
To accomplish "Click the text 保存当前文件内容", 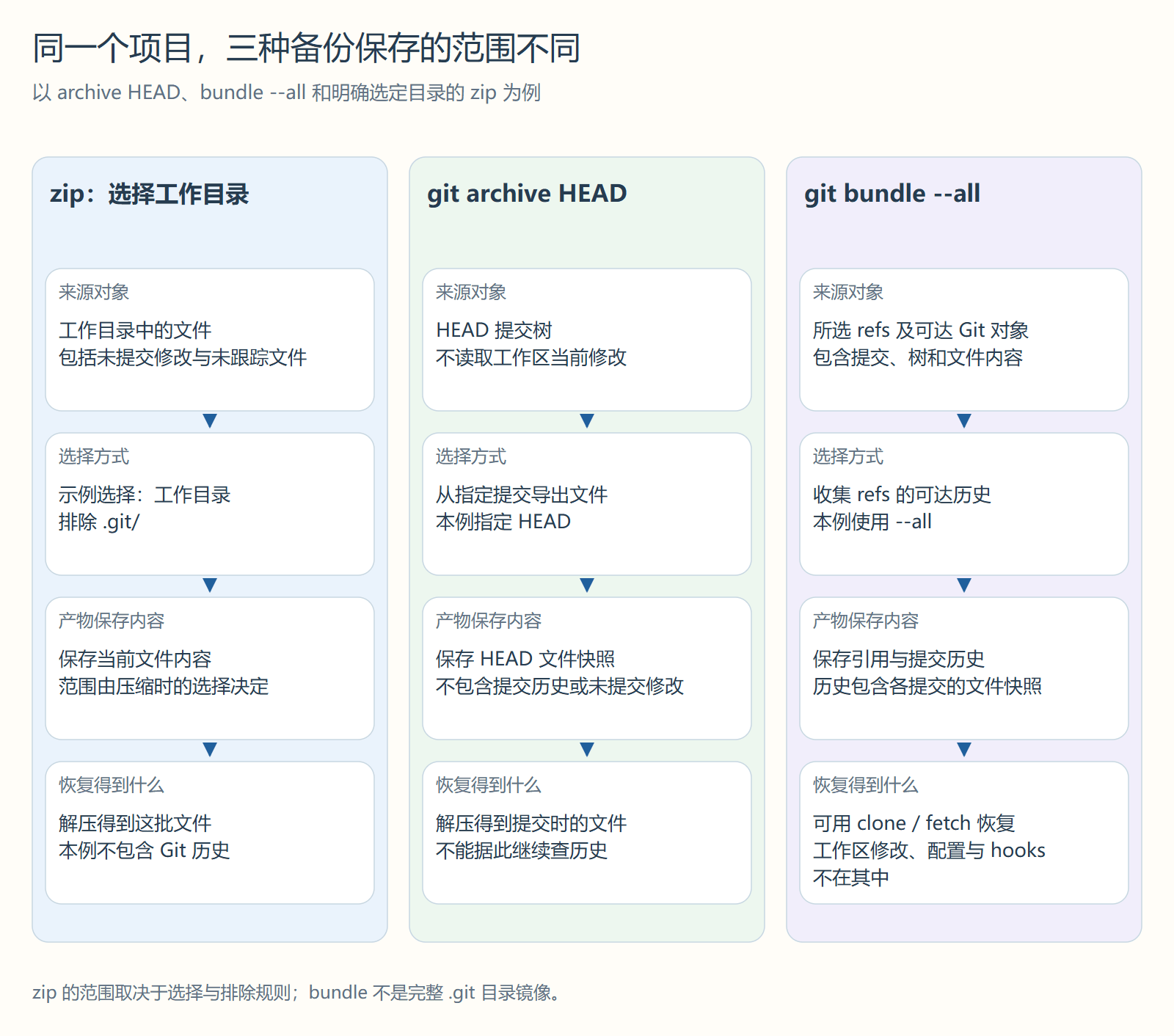I will (x=135, y=659).
